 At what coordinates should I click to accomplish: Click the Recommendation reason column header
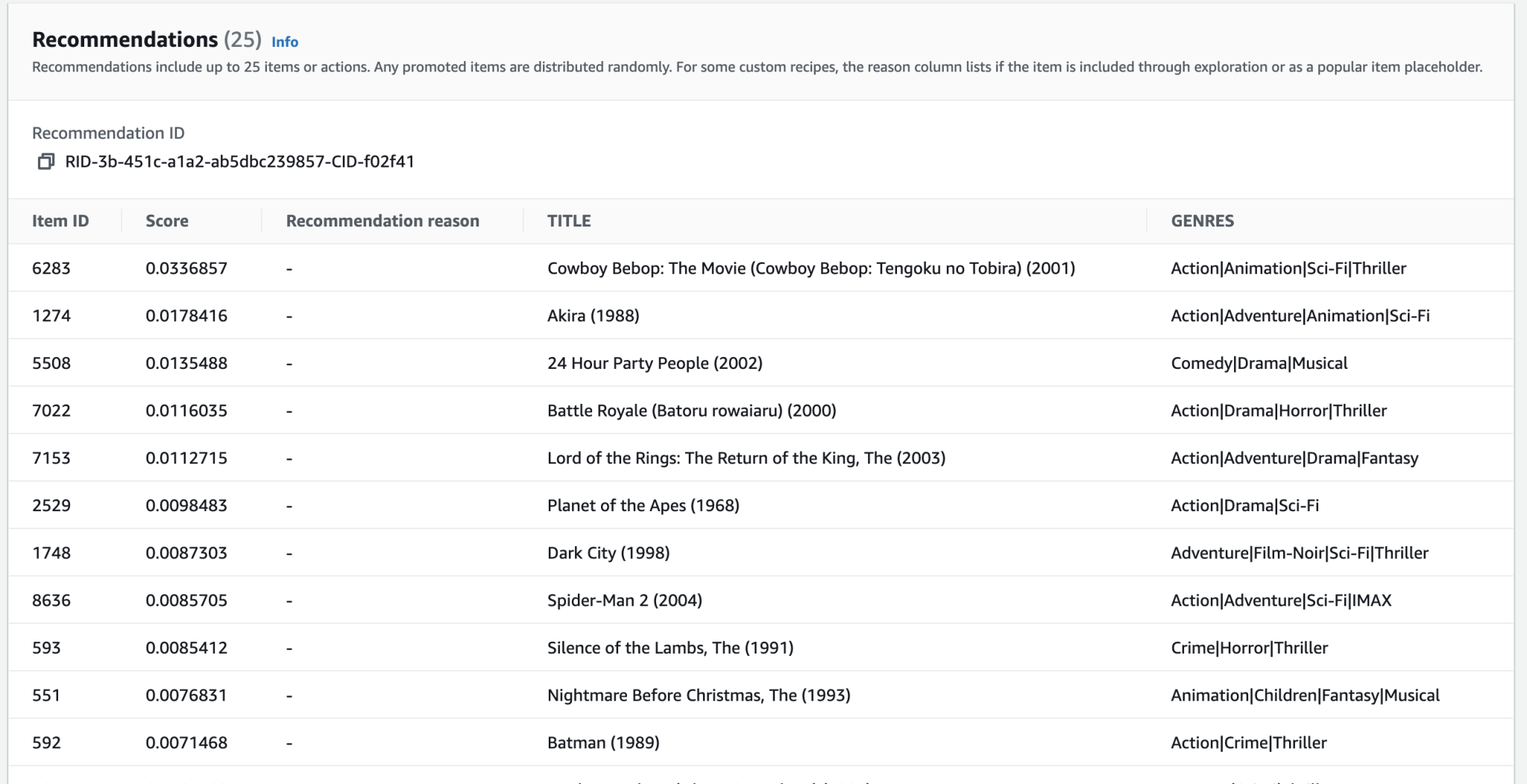point(382,221)
